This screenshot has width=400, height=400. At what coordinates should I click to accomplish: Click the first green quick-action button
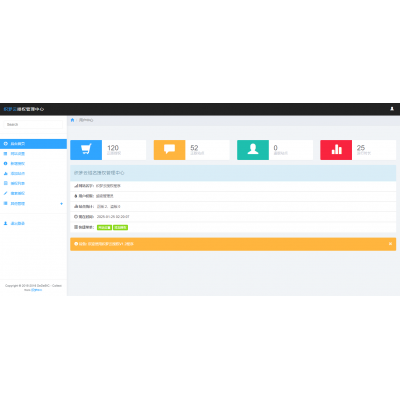(104, 228)
